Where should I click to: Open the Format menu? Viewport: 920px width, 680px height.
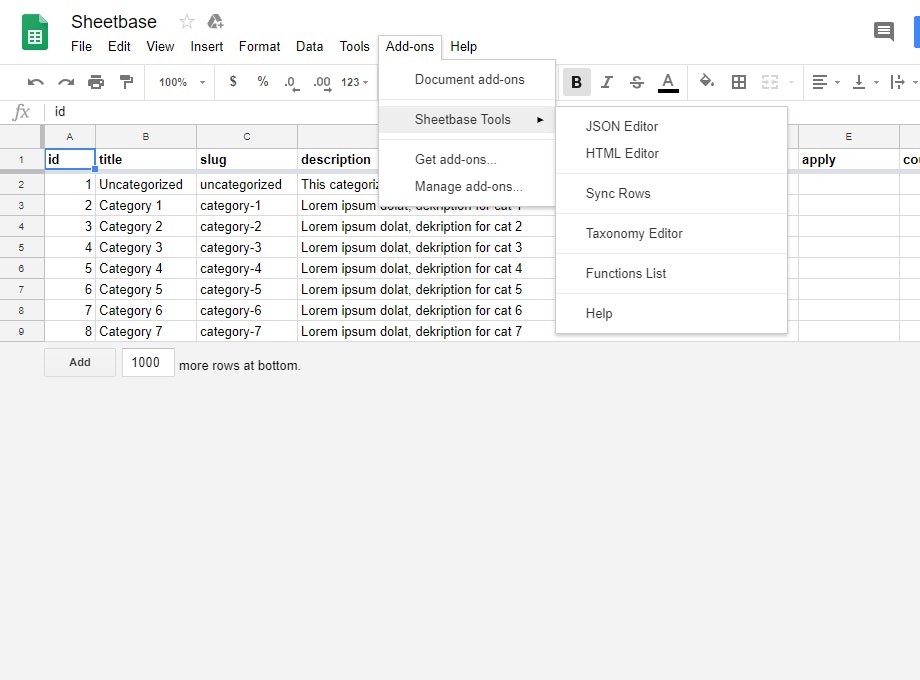coord(259,46)
